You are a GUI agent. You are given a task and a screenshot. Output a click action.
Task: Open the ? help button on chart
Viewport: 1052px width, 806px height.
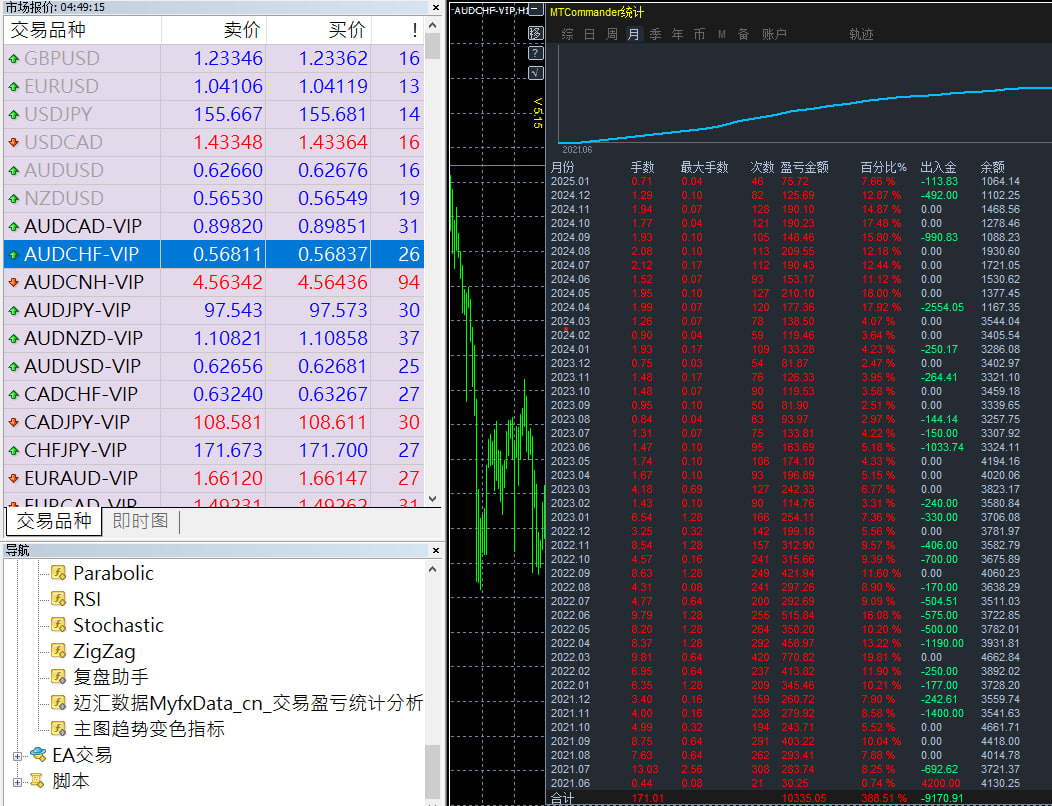coord(535,53)
